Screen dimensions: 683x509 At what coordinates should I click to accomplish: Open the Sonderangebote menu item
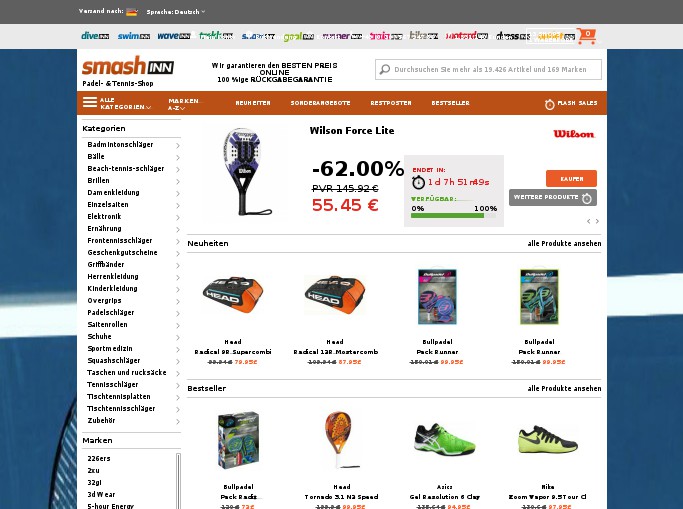click(320, 103)
